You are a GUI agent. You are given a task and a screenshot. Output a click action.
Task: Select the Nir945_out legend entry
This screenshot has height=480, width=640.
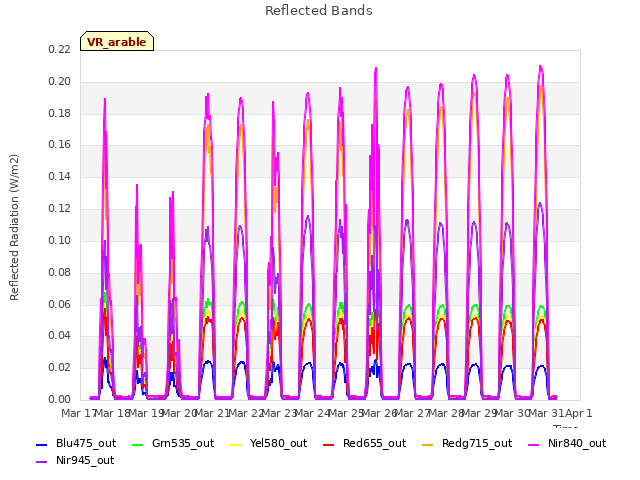point(75,460)
